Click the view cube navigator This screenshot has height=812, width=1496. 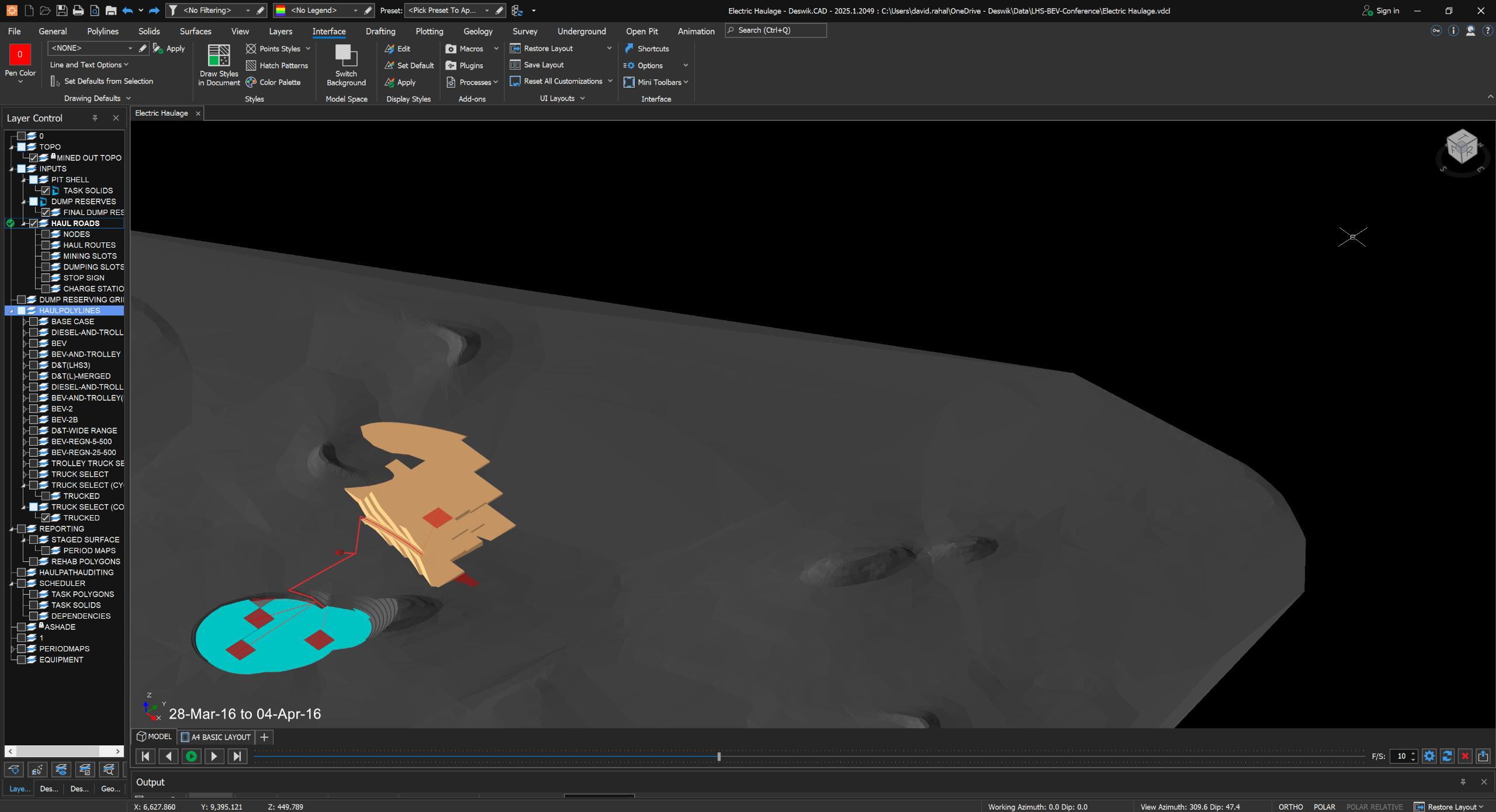tap(1462, 148)
